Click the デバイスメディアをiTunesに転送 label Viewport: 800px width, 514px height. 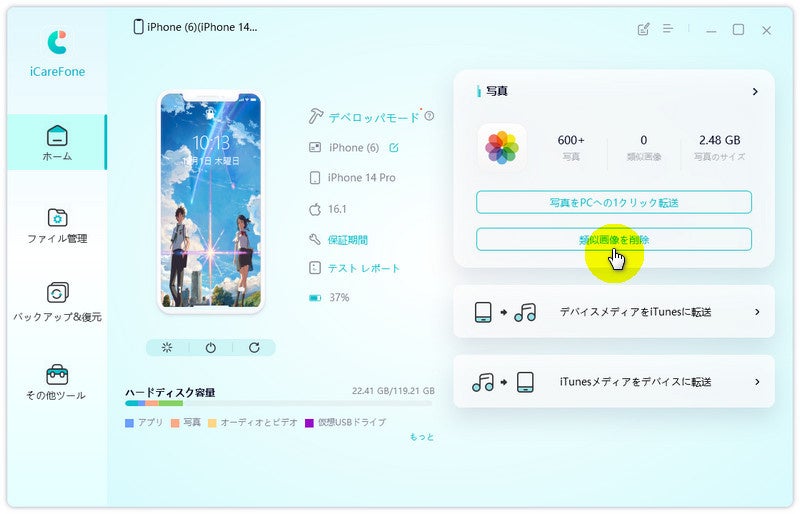click(635, 312)
